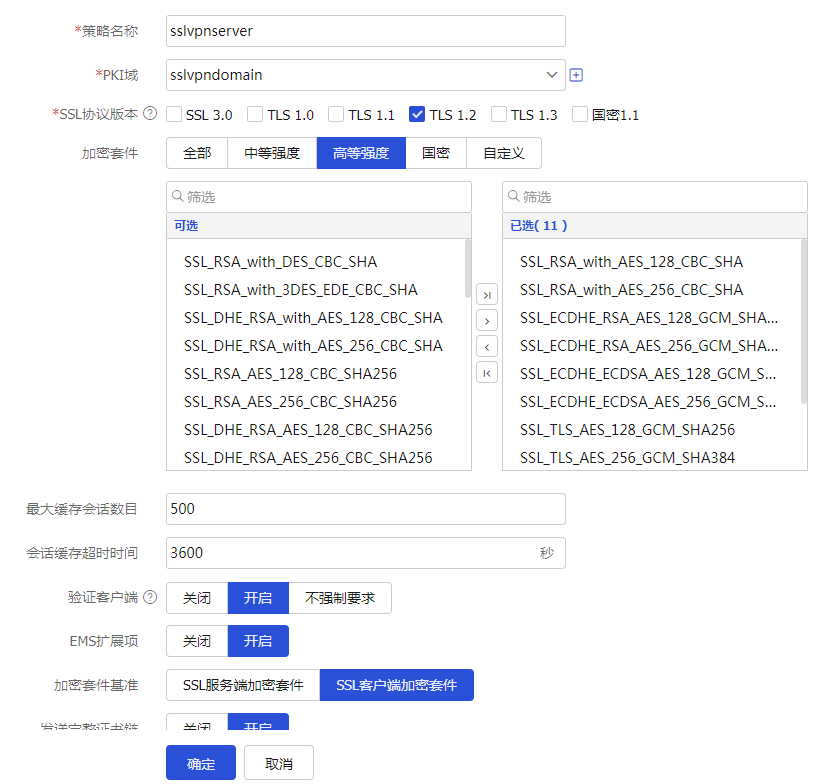Click the move right single arrow button
Screen dimensions: 827x784
pyautogui.click(x=487, y=321)
